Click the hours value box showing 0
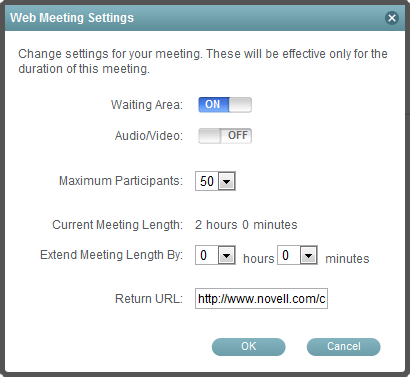The image size is (410, 377). [x=207, y=256]
